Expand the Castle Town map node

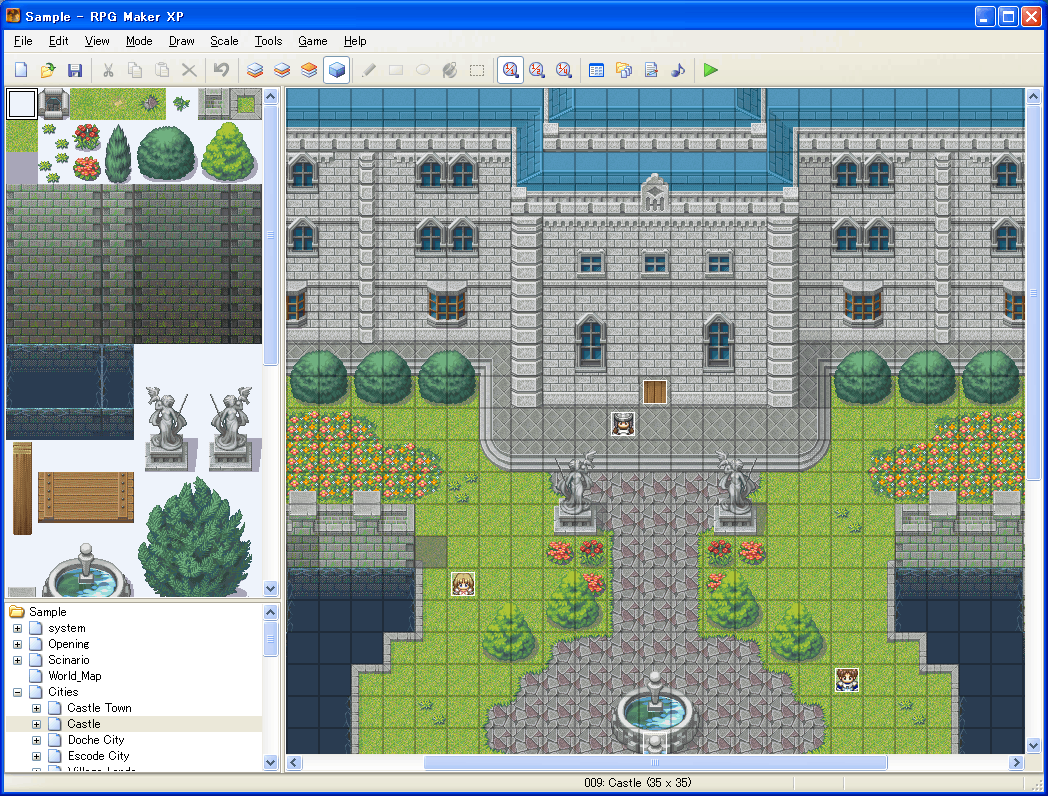point(36,708)
